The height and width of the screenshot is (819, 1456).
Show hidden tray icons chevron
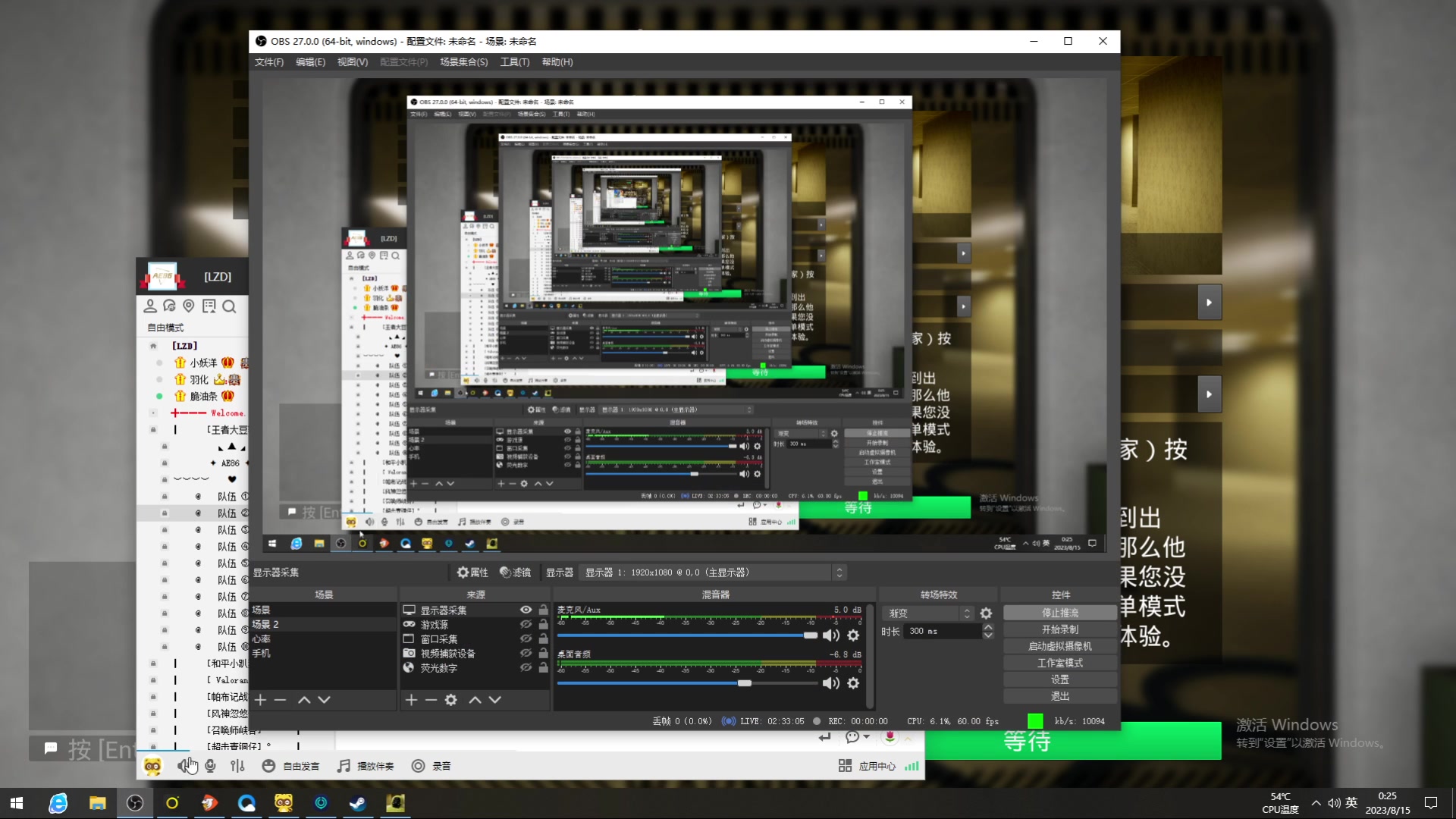tap(1316, 803)
